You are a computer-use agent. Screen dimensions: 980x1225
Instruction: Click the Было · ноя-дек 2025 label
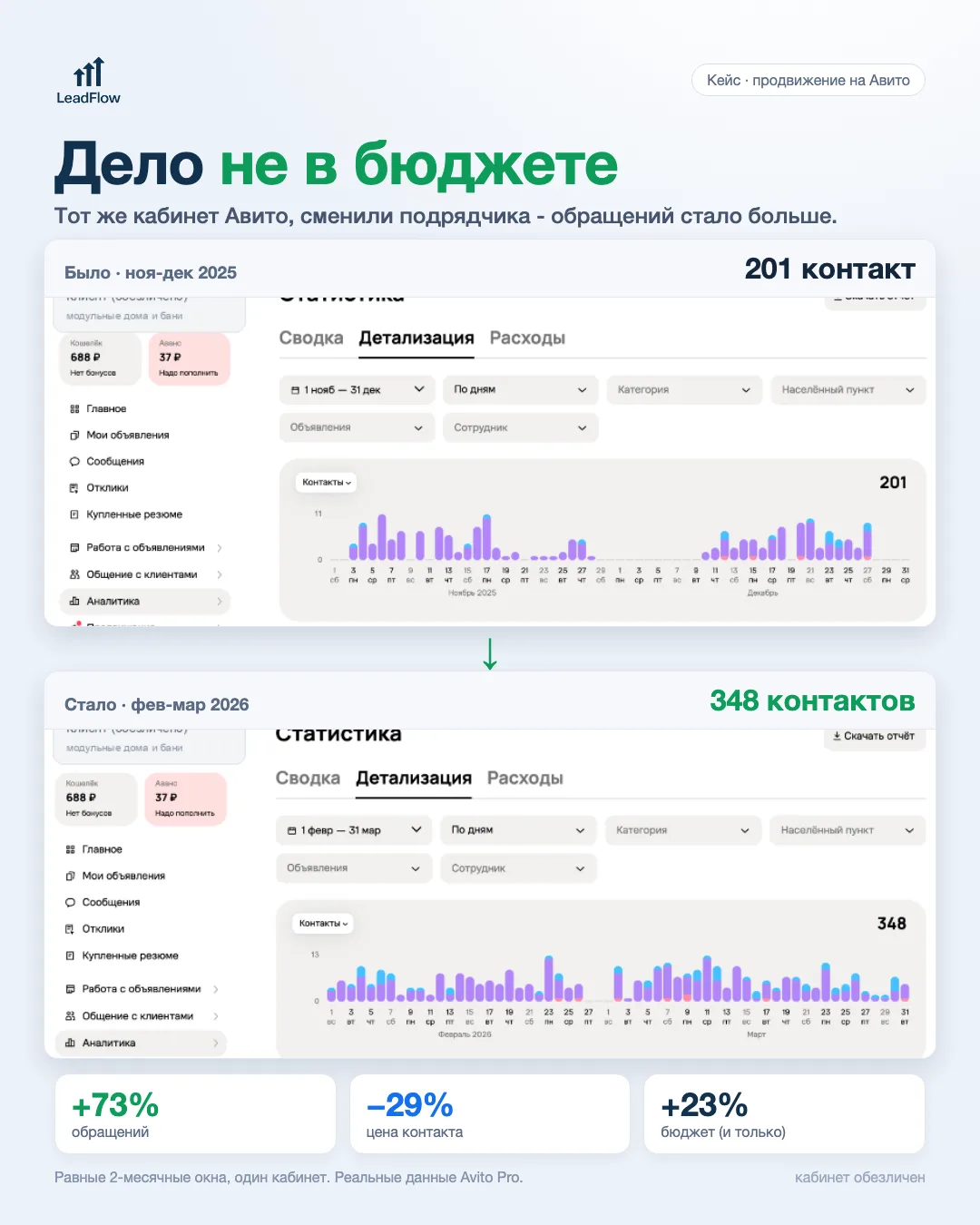tap(151, 273)
